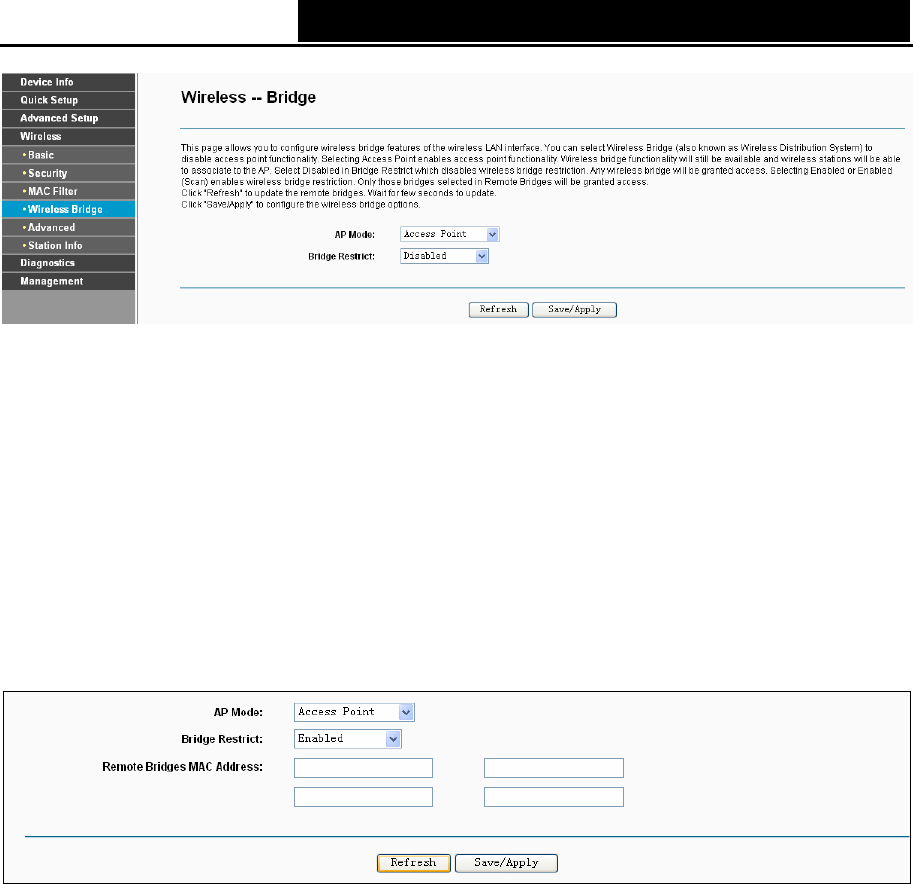Expand upper AP Mode dropdown

(450, 234)
